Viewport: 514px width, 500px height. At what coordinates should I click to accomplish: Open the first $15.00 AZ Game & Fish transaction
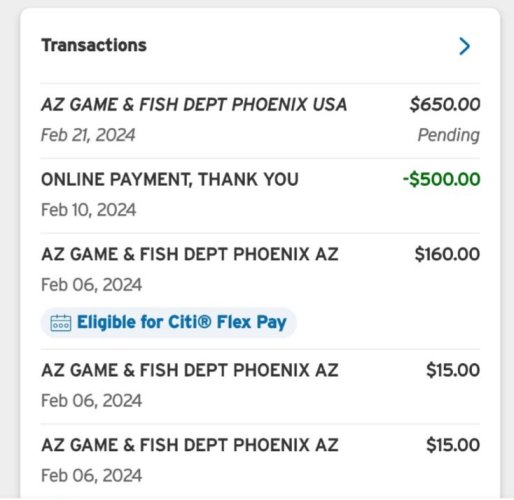coord(260,386)
